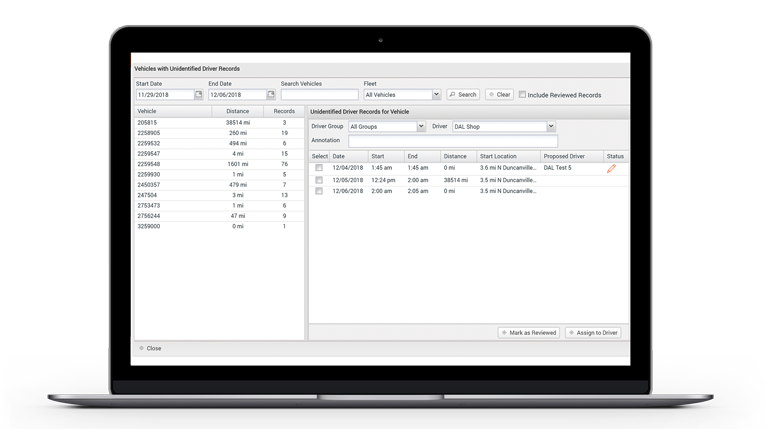Click the 12:24 pm start time cell
This screenshot has height=429, width=770.
pos(383,180)
